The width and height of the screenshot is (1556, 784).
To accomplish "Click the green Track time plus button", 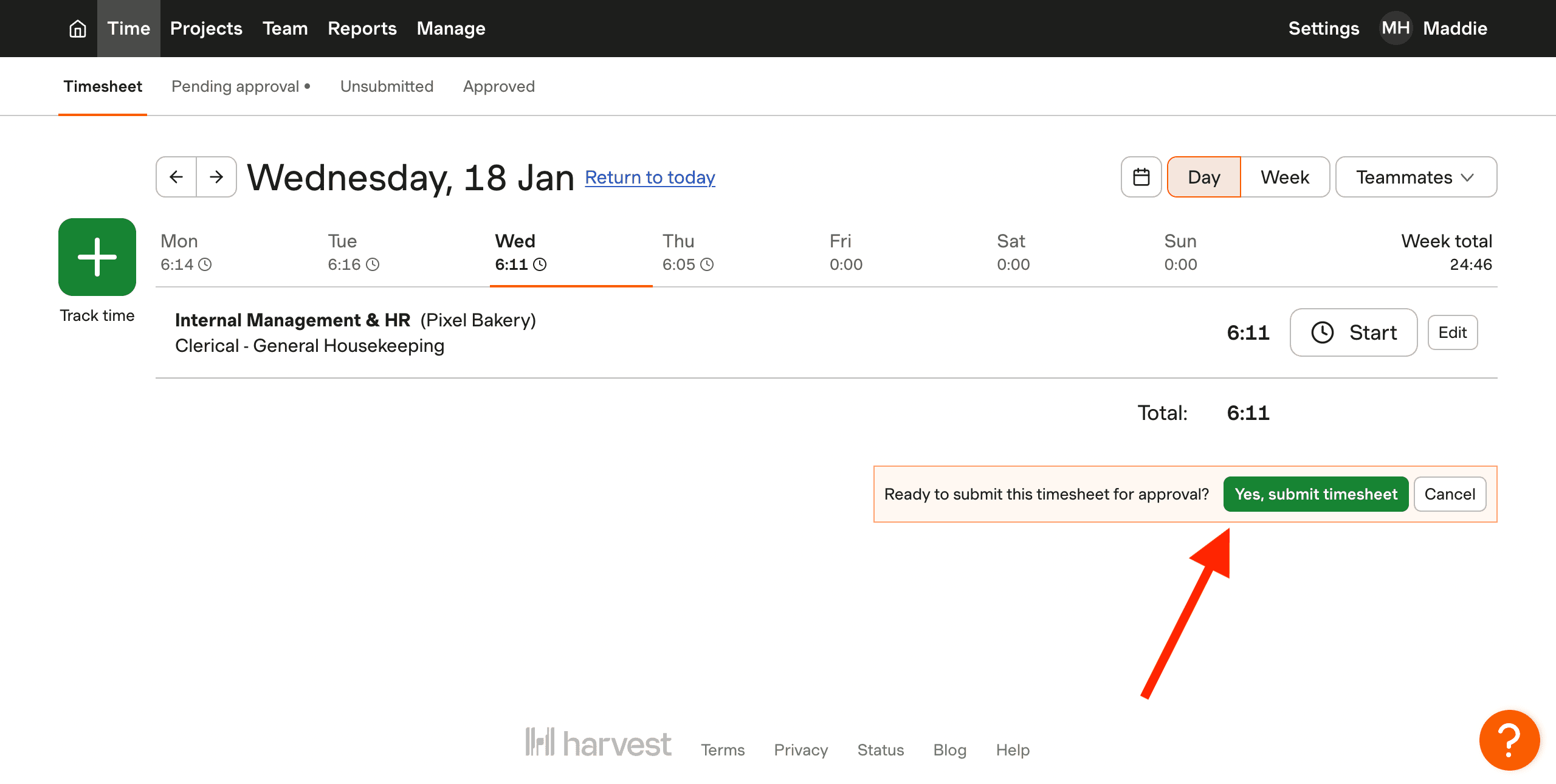I will [97, 257].
